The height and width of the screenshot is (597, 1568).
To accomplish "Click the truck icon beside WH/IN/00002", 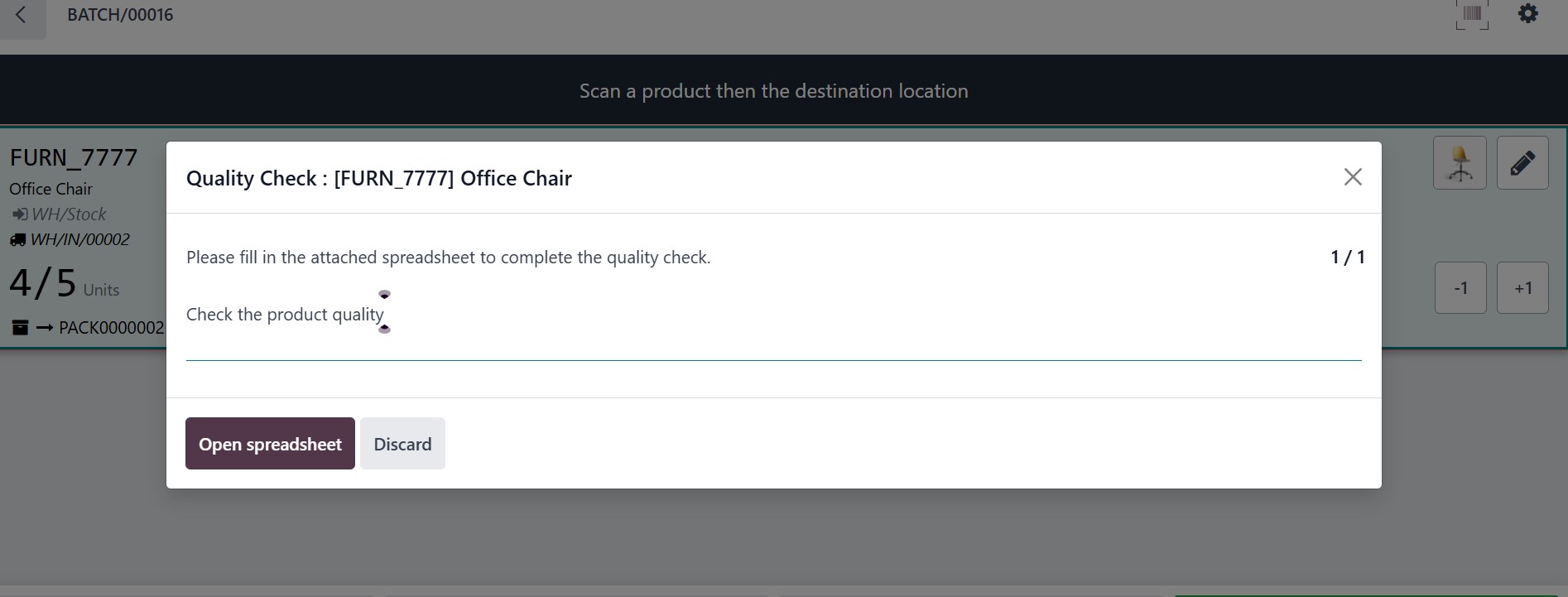I will [17, 240].
